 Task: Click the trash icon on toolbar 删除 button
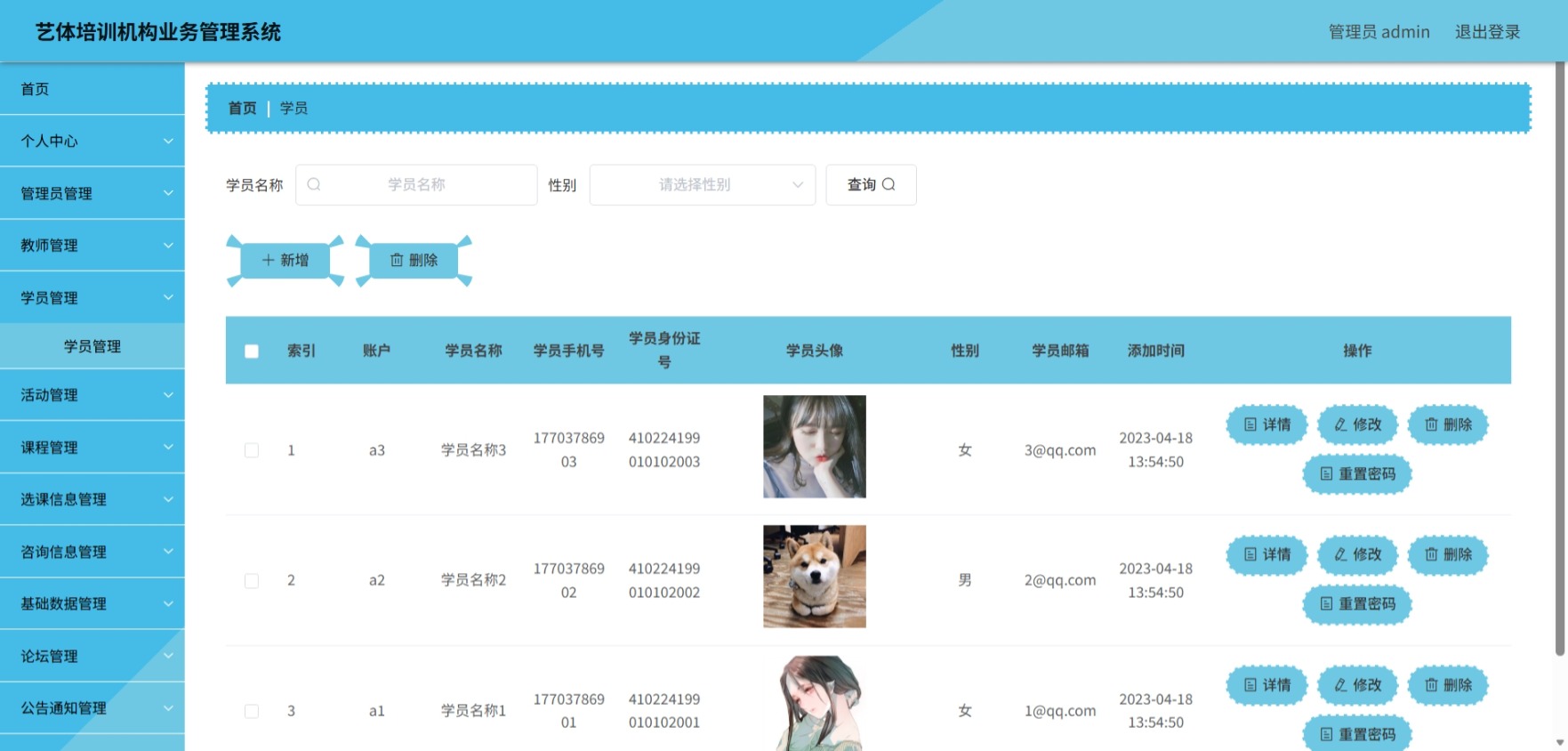(397, 260)
